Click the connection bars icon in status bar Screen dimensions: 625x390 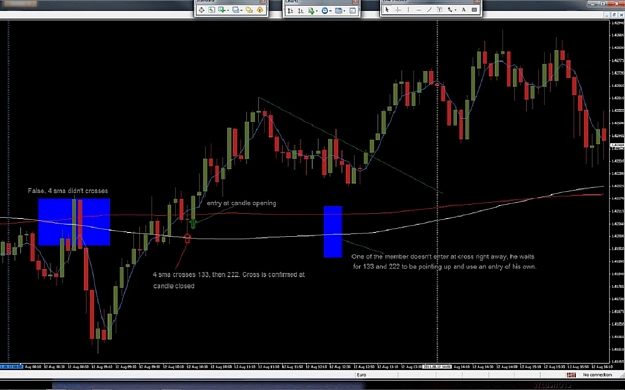tap(571, 375)
